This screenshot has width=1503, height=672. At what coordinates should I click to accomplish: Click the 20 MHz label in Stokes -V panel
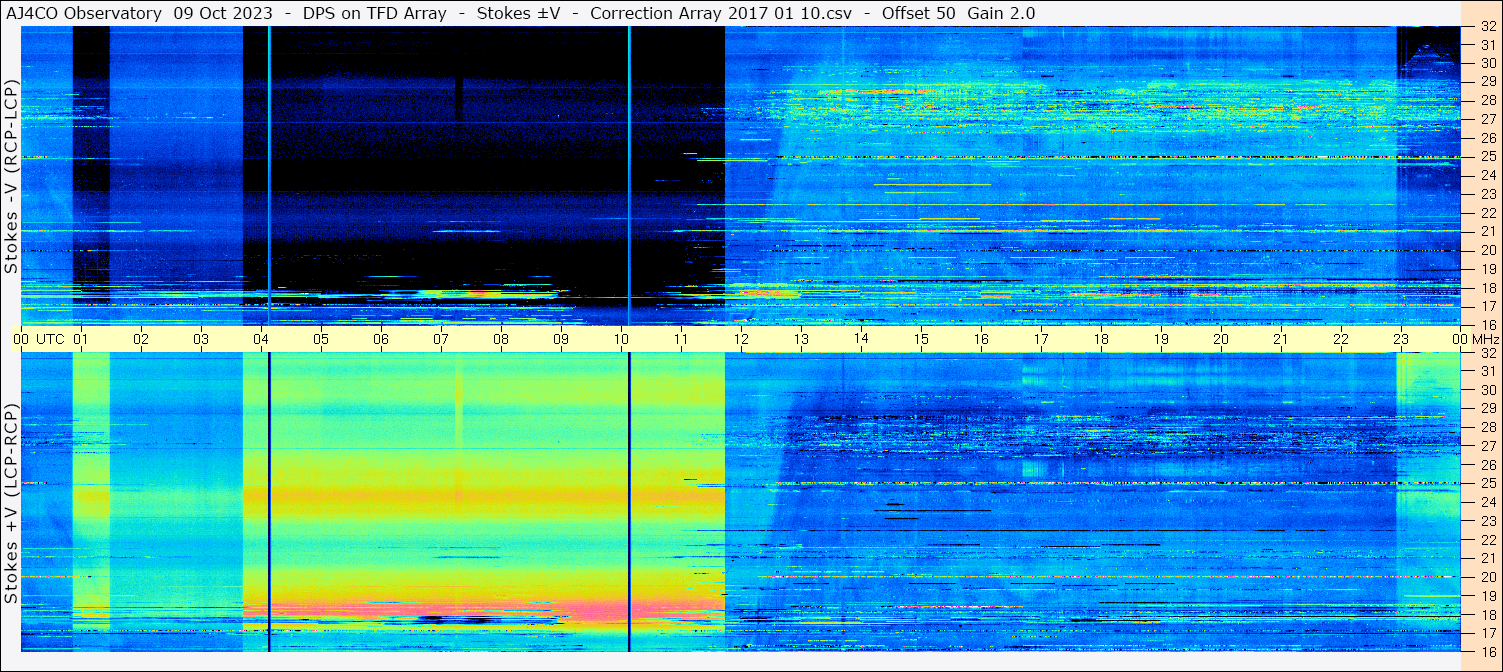tap(1487, 250)
